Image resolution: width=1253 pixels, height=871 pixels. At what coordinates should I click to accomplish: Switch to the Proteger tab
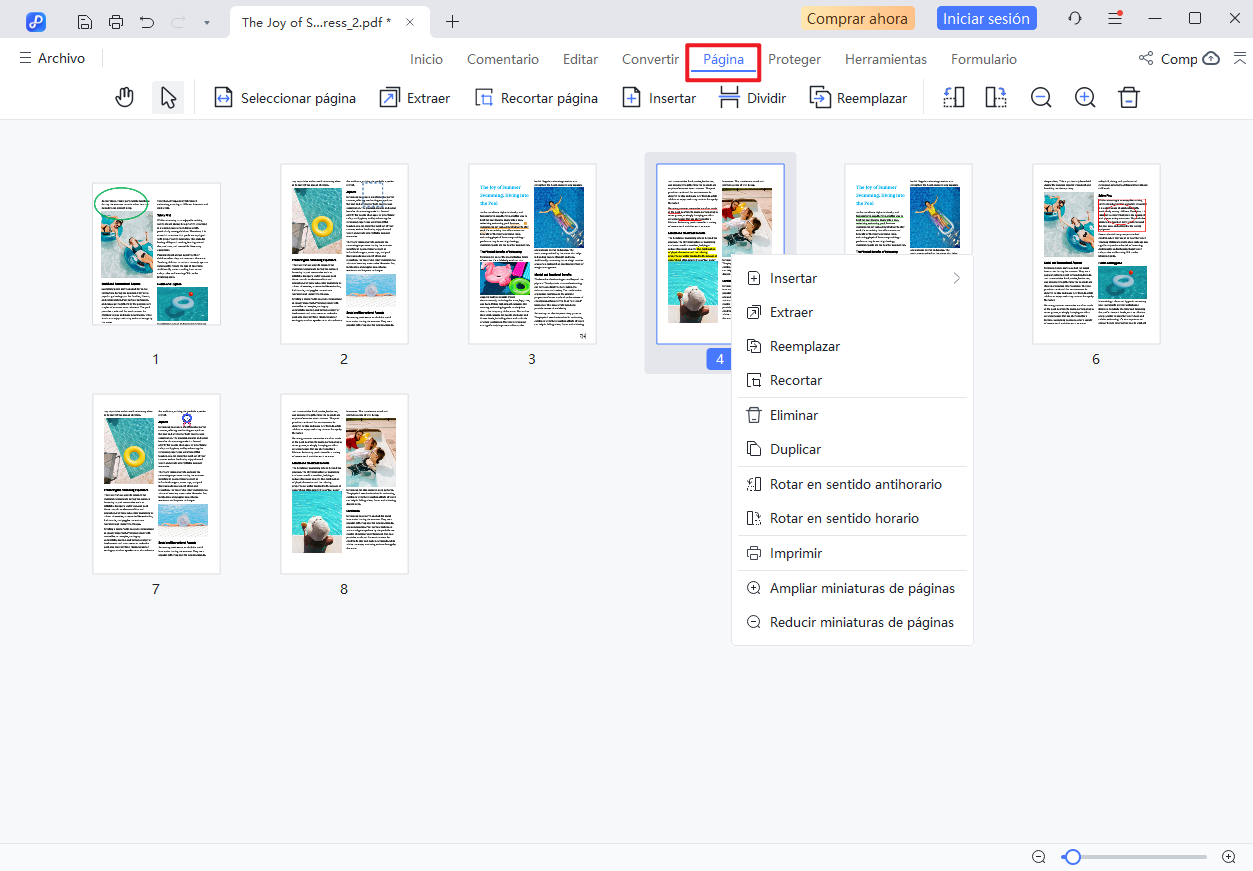[794, 59]
